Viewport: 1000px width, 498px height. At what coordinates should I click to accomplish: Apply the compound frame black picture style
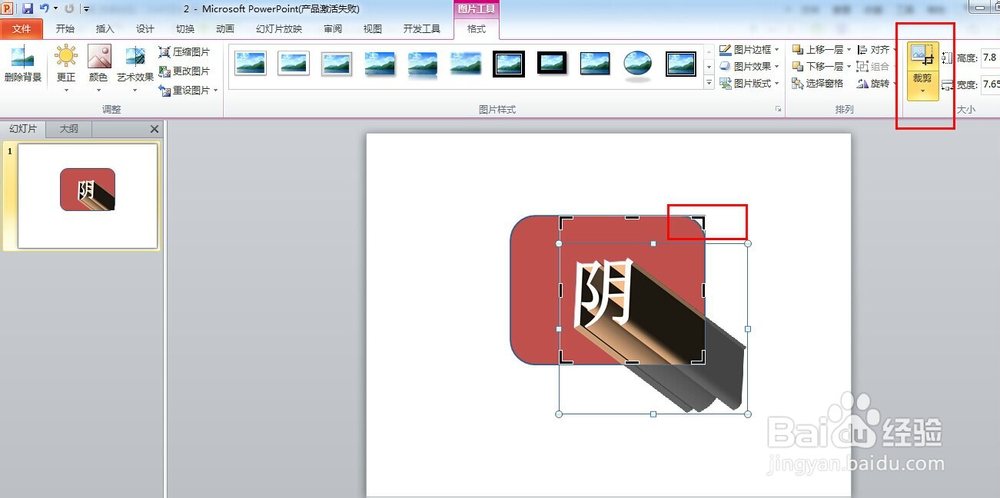click(680, 64)
